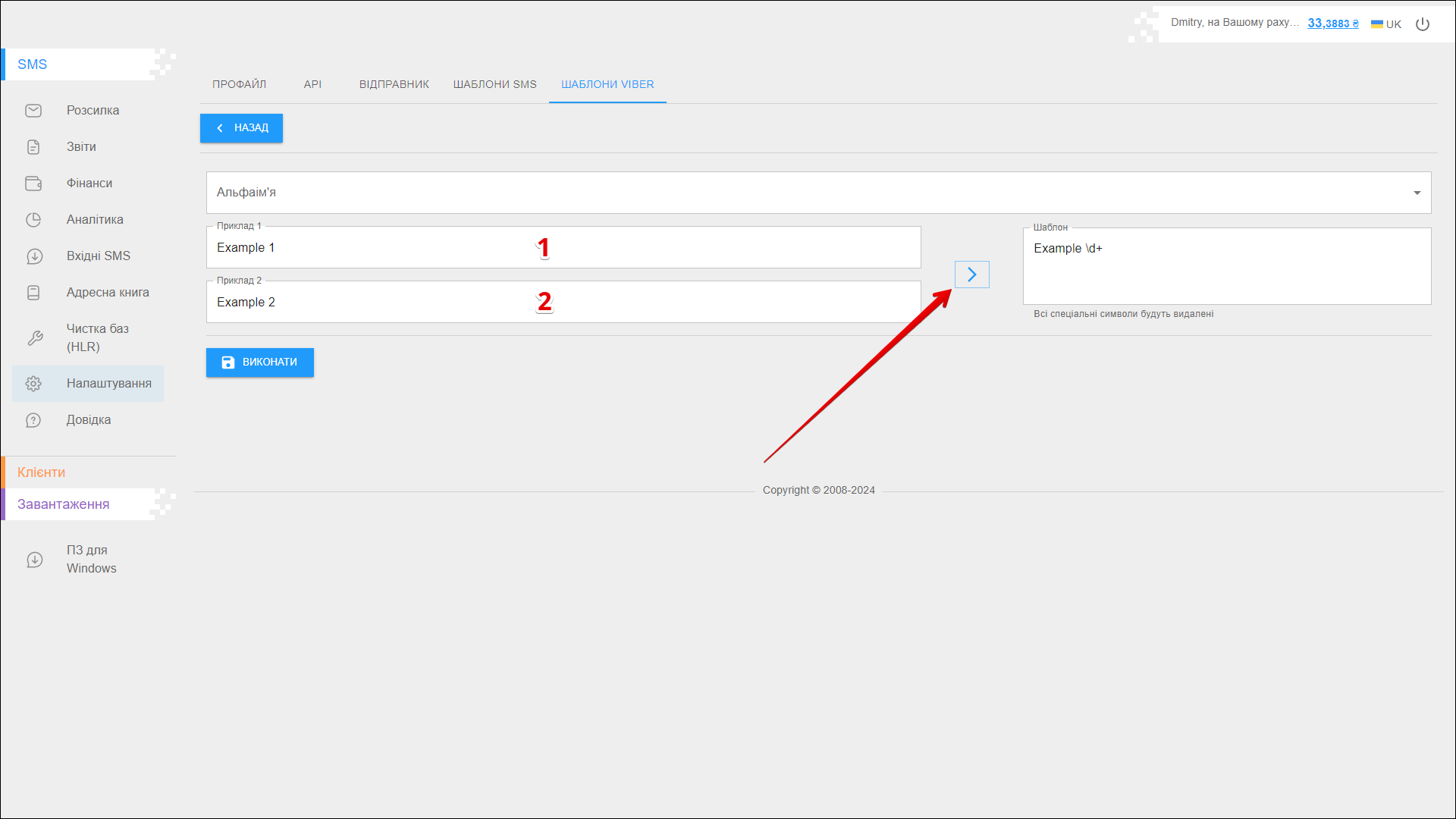1456x819 pixels.
Task: Click the wallet icon for Фінанси
Action: click(33, 184)
